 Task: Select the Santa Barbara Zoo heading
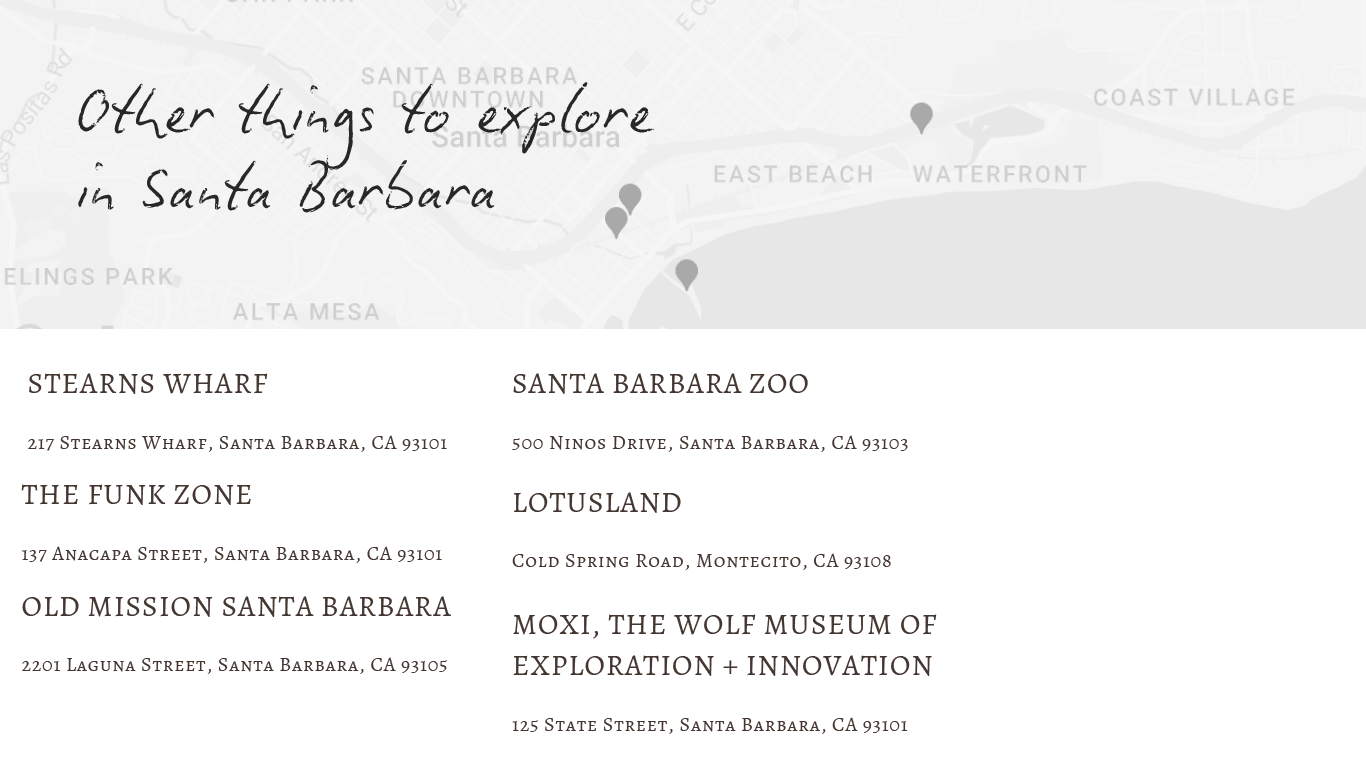pyautogui.click(x=660, y=384)
